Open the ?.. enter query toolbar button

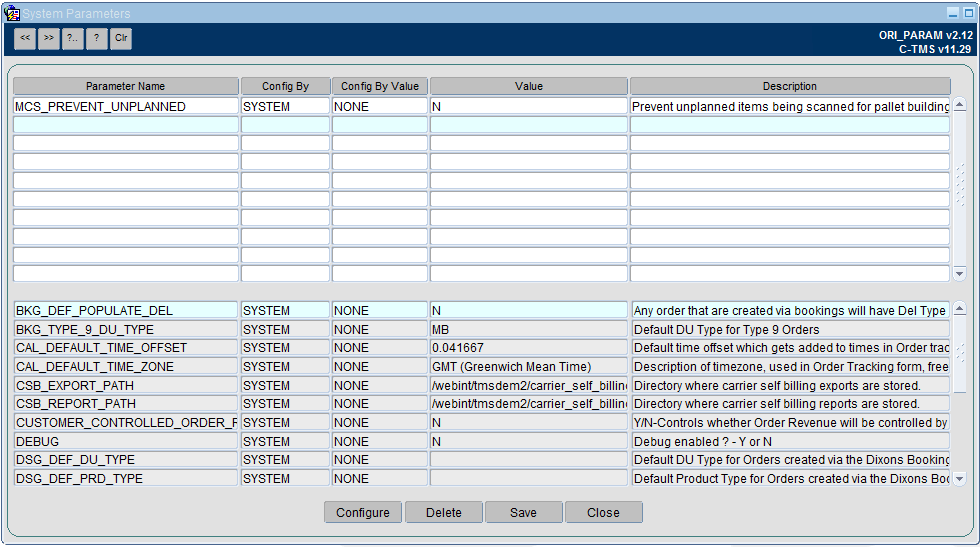point(72,38)
